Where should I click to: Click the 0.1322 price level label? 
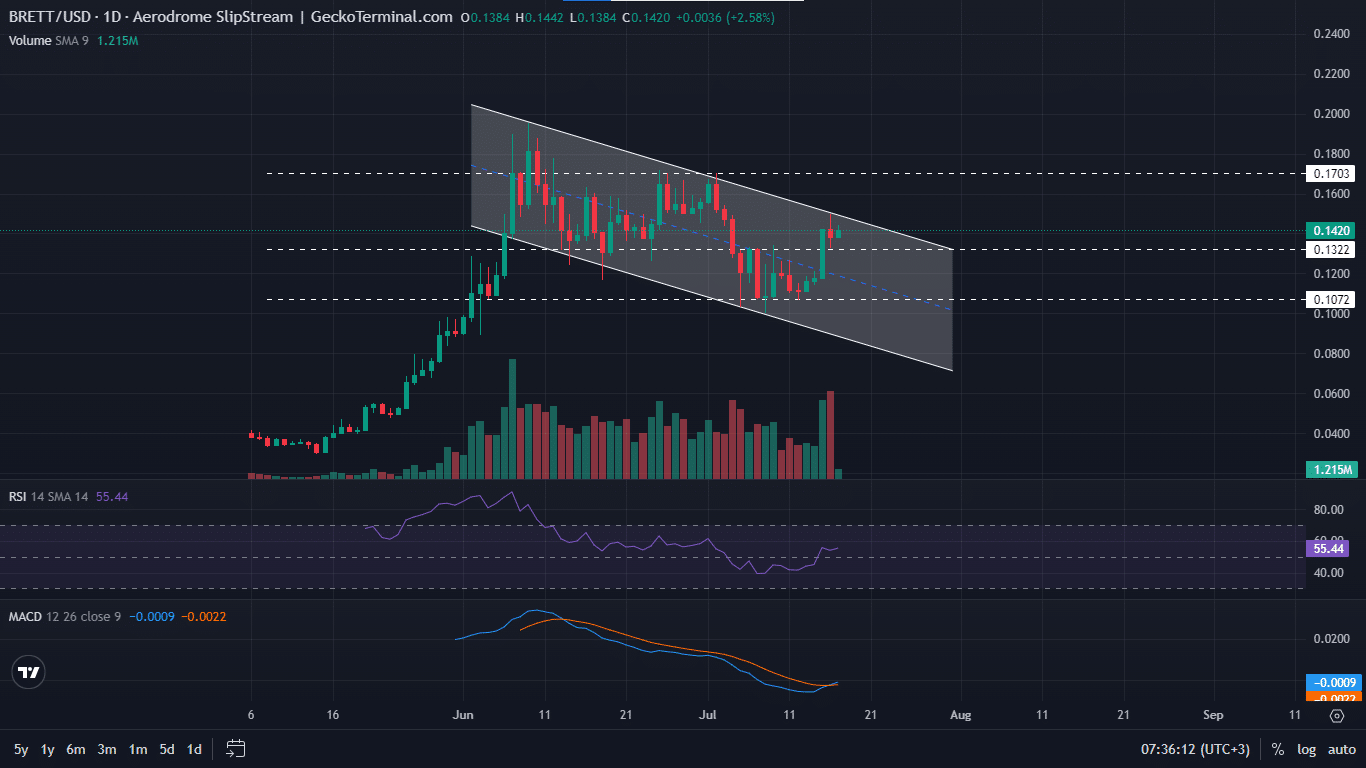point(1330,249)
